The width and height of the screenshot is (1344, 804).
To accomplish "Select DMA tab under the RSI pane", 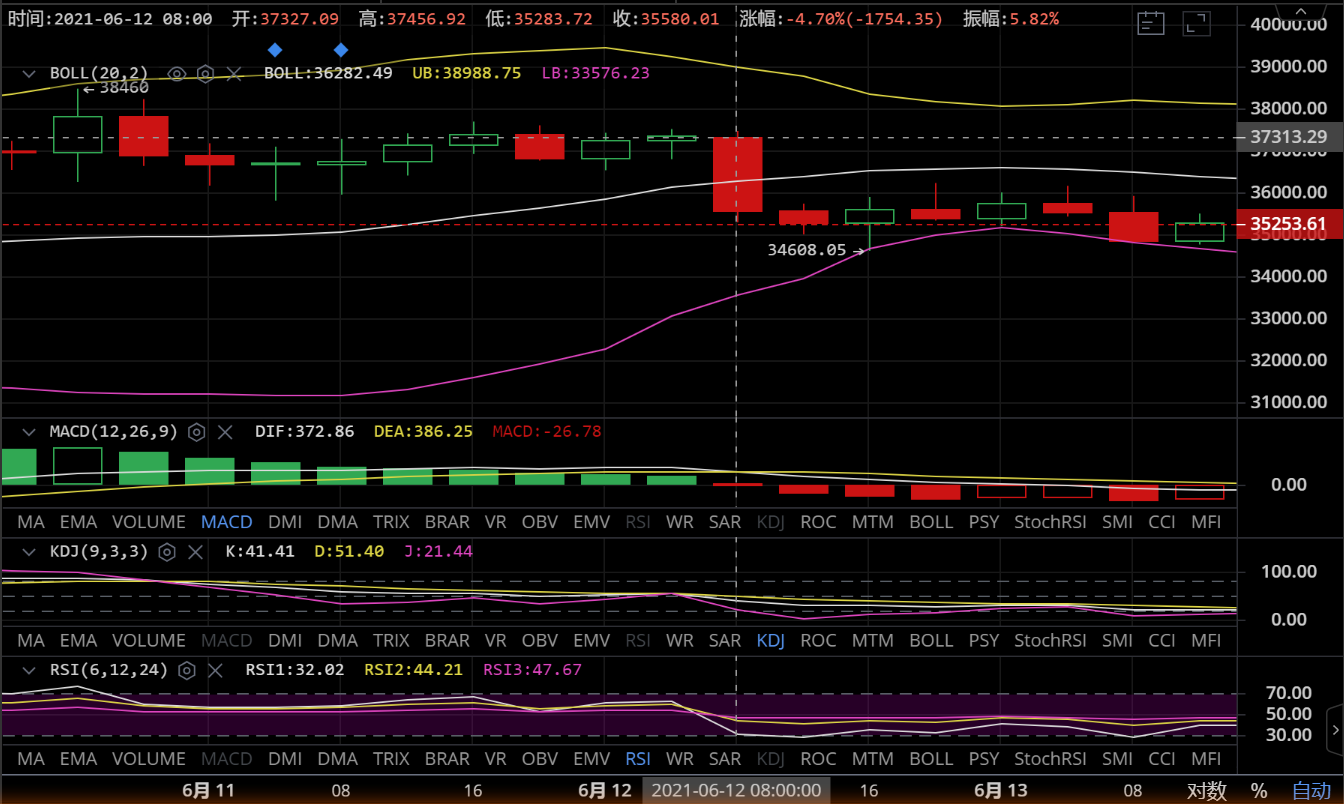I will [x=337, y=760].
